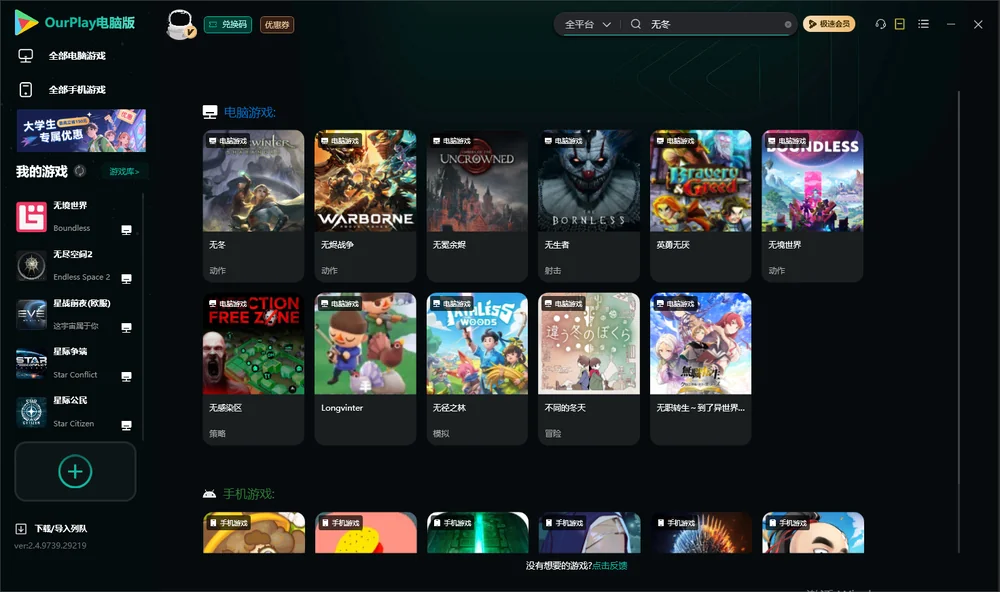
Task: Click the plus icon to add a game
Action: [x=75, y=471]
